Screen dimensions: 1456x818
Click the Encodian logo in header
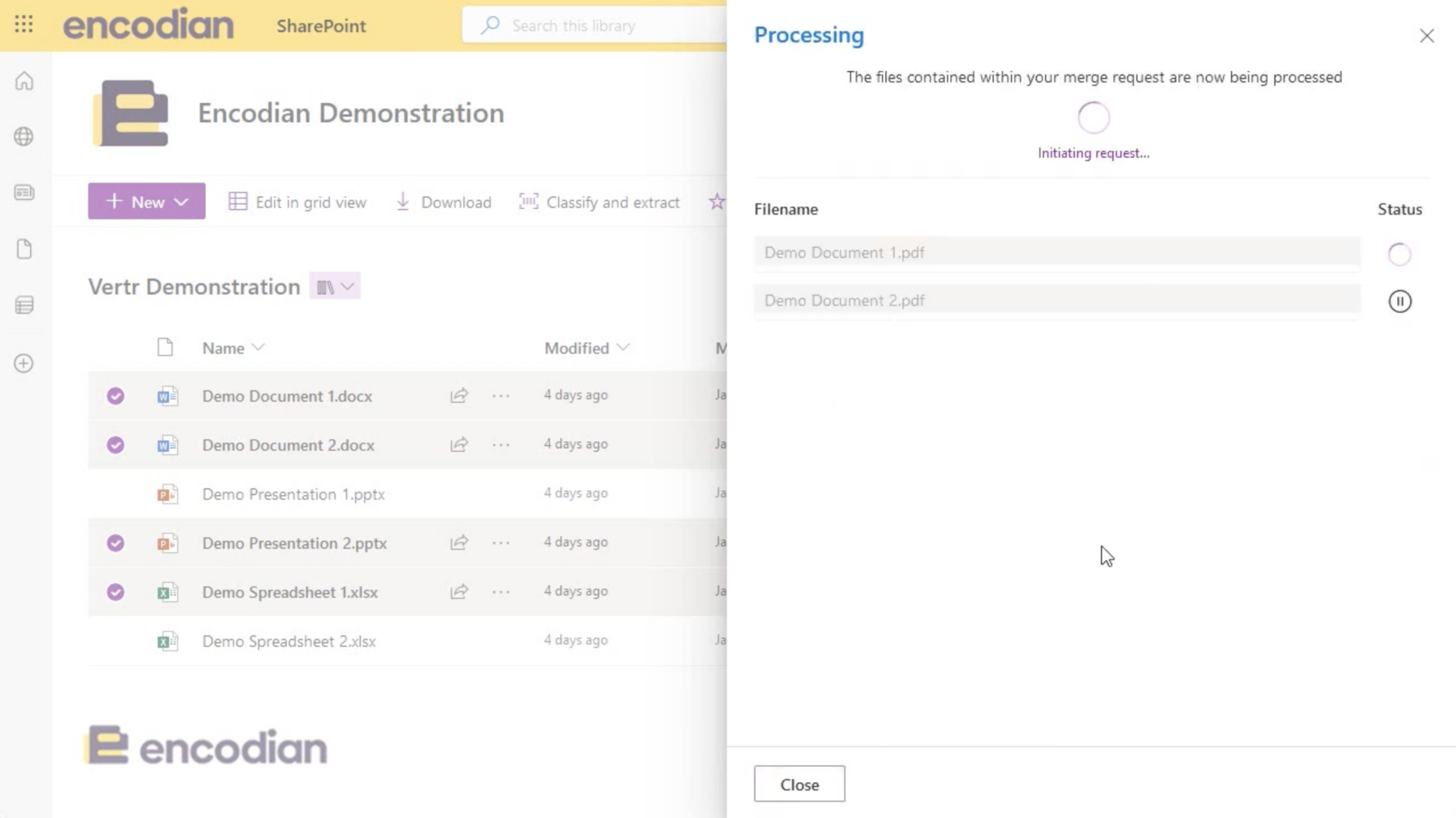pyautogui.click(x=148, y=25)
